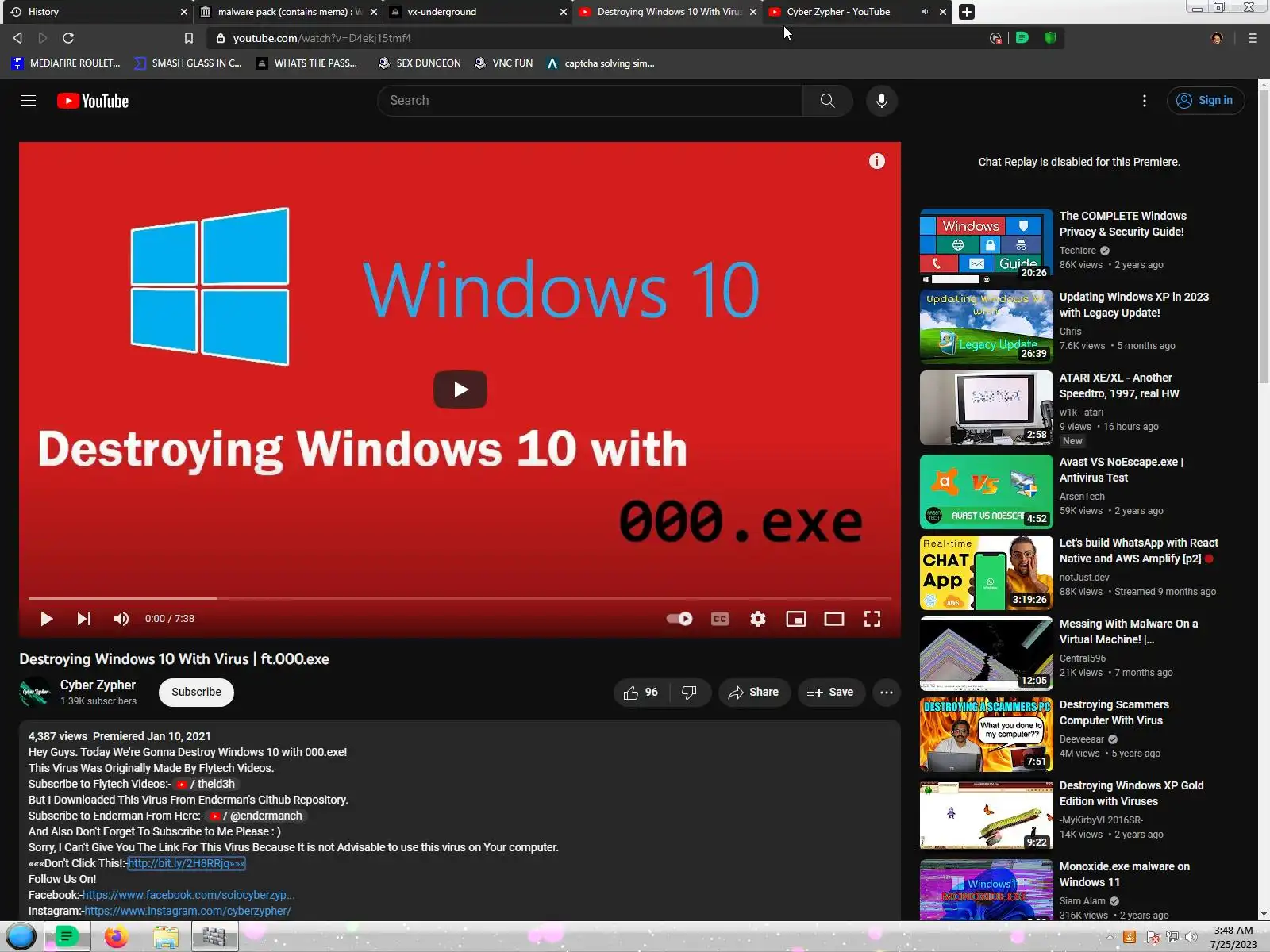1270x952 pixels.
Task: Open the system volume tray icon
Action: 1191,937
